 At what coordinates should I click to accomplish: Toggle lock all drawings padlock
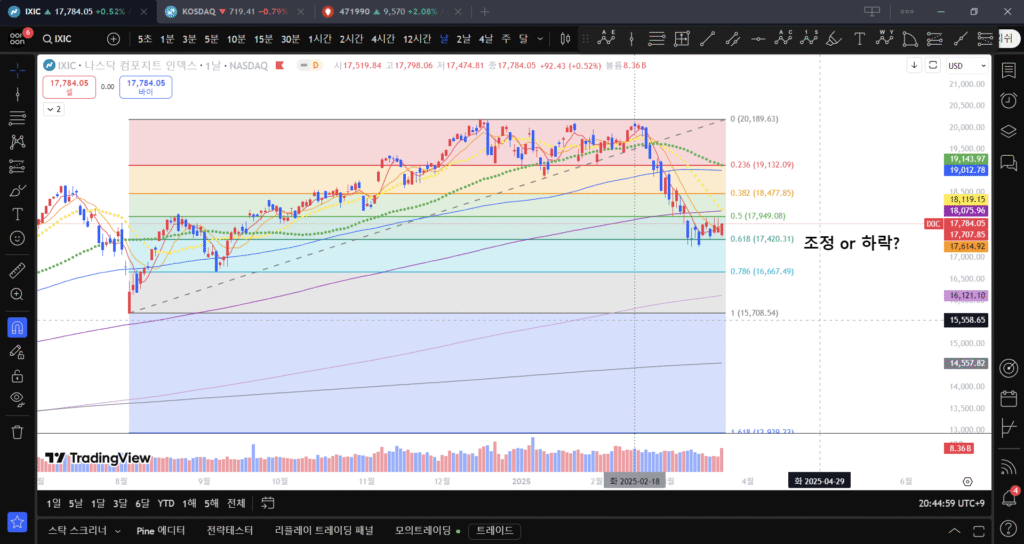coord(18,376)
